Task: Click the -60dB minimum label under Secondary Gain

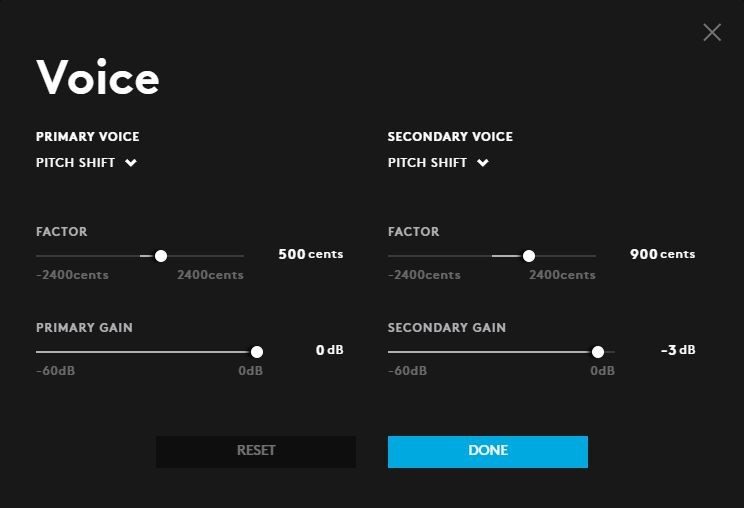Action: coord(407,371)
